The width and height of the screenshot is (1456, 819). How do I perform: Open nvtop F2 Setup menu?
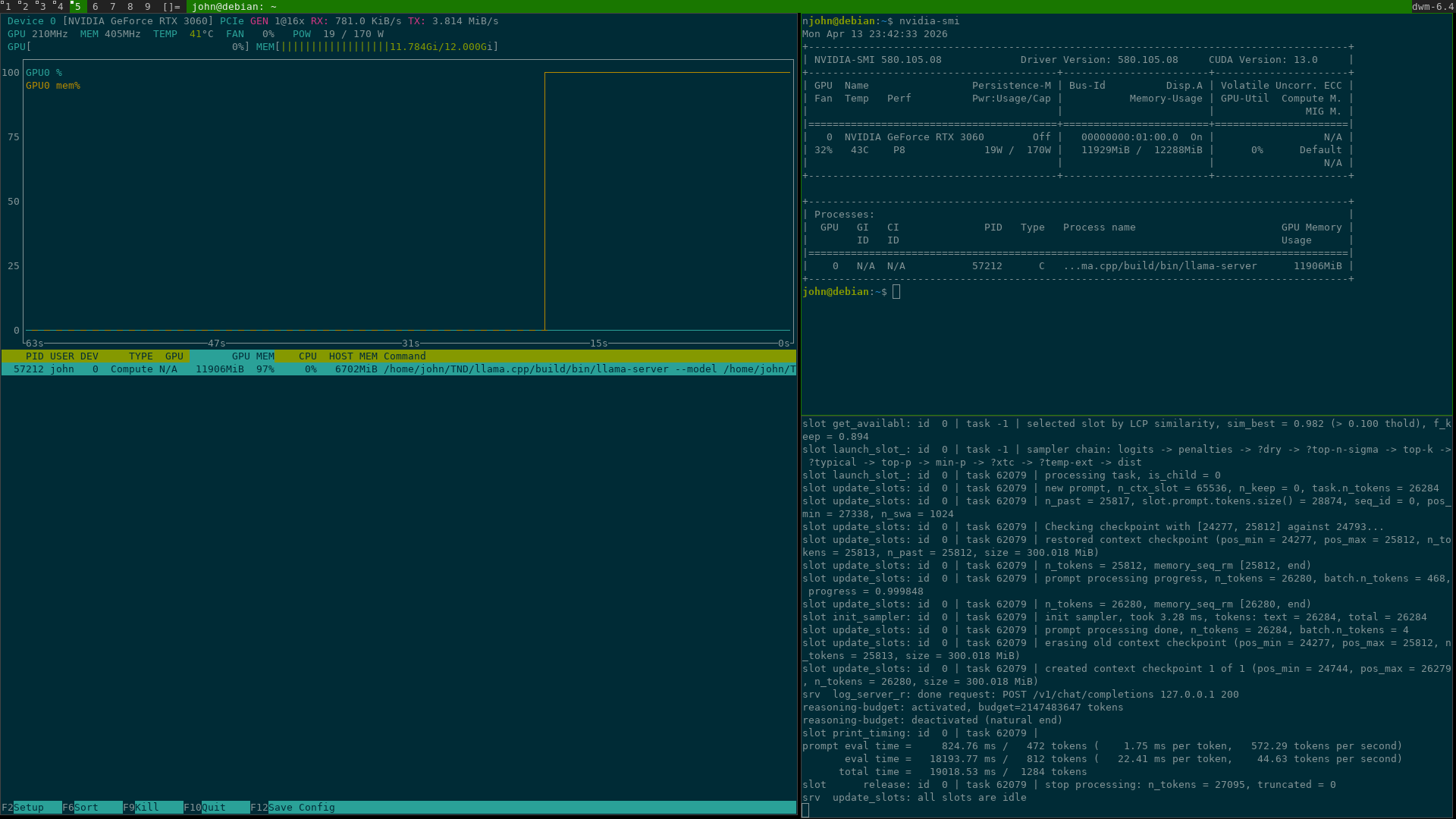coord(29,807)
